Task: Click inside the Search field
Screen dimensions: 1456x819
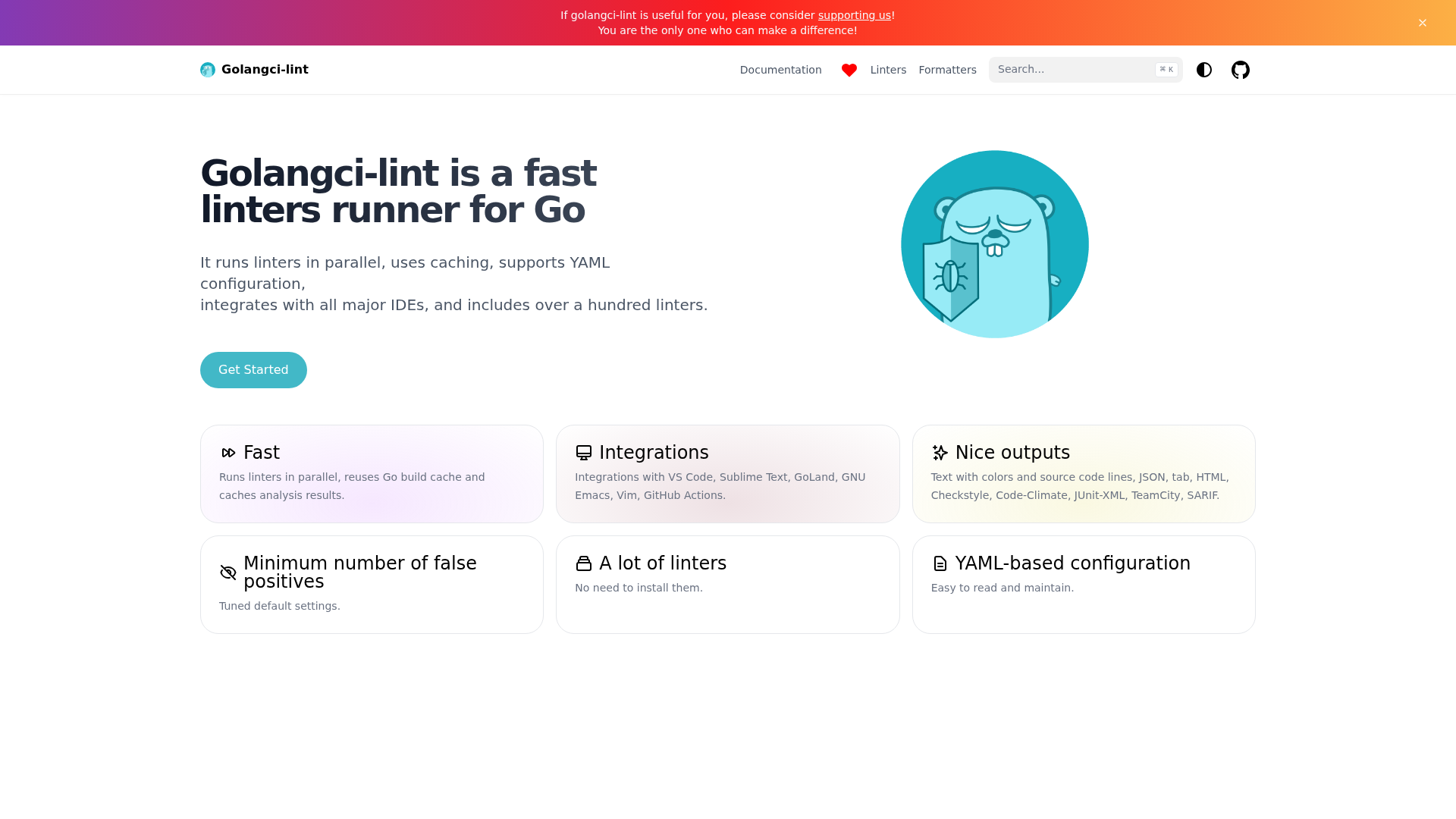Action: (1062, 69)
